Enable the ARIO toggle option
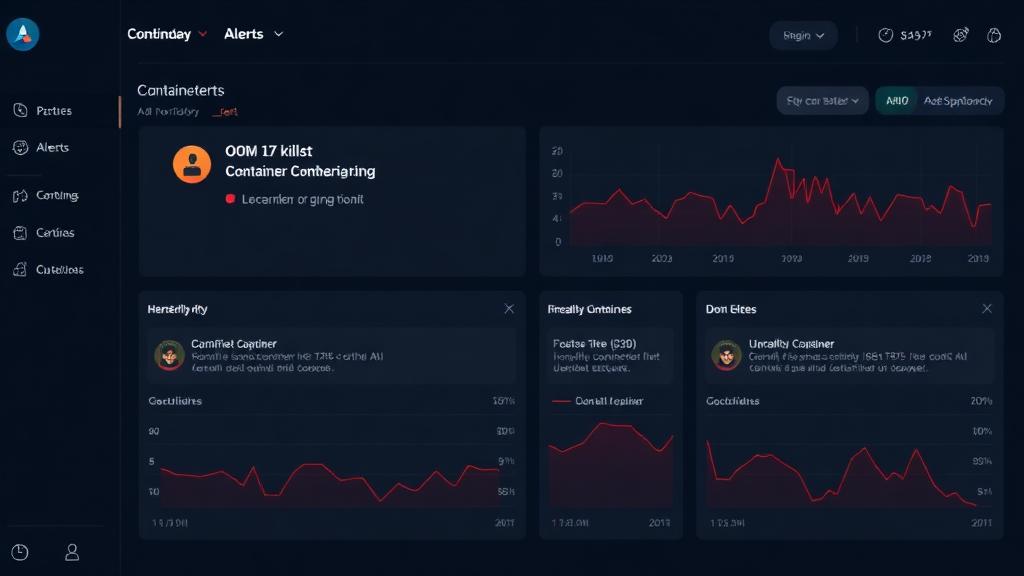 (x=896, y=100)
